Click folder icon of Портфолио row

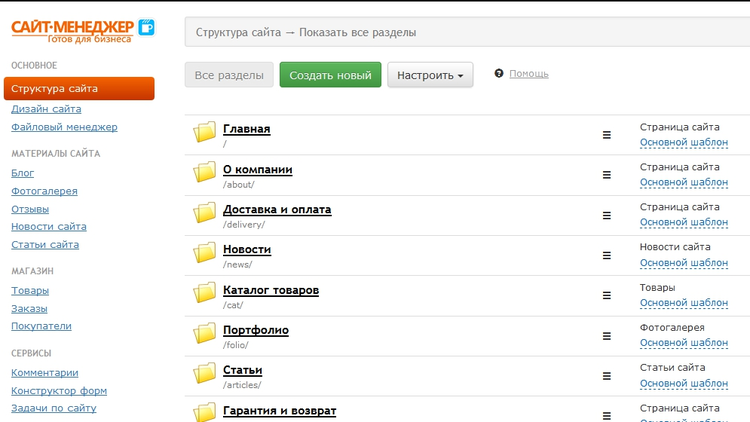pyautogui.click(x=205, y=333)
